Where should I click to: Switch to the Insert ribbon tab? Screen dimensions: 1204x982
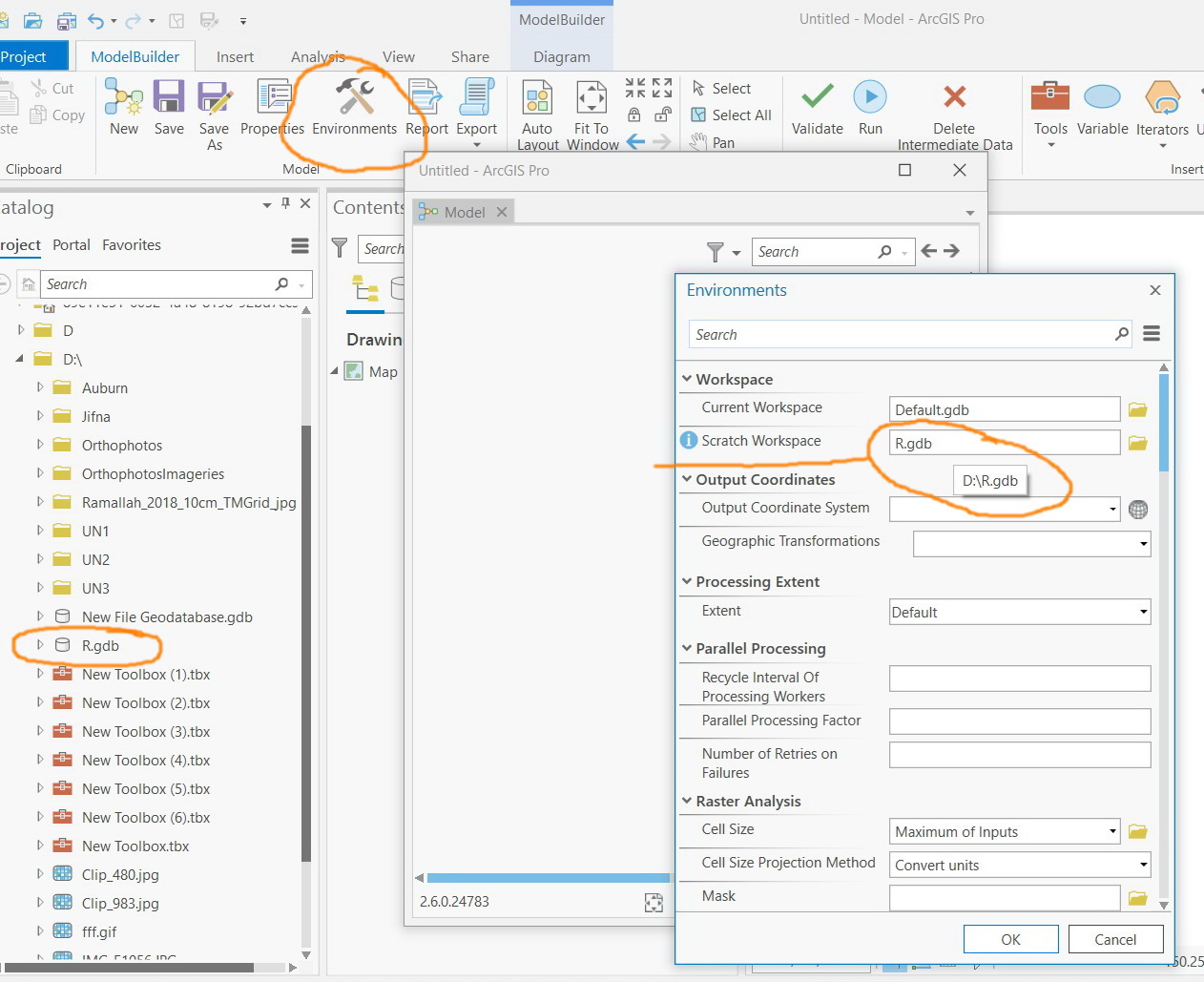(235, 56)
